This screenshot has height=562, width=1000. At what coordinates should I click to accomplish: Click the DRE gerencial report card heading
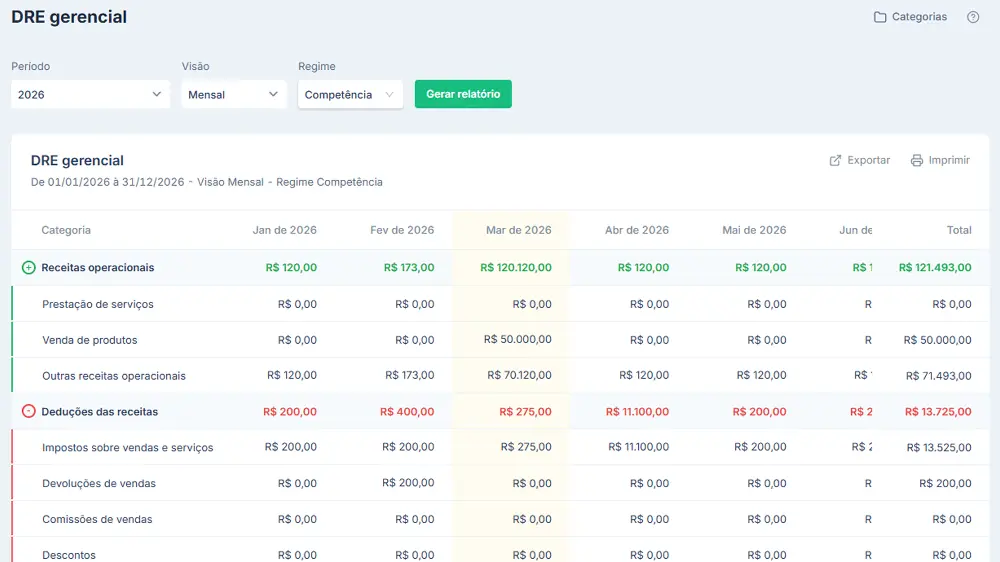[x=77, y=161]
